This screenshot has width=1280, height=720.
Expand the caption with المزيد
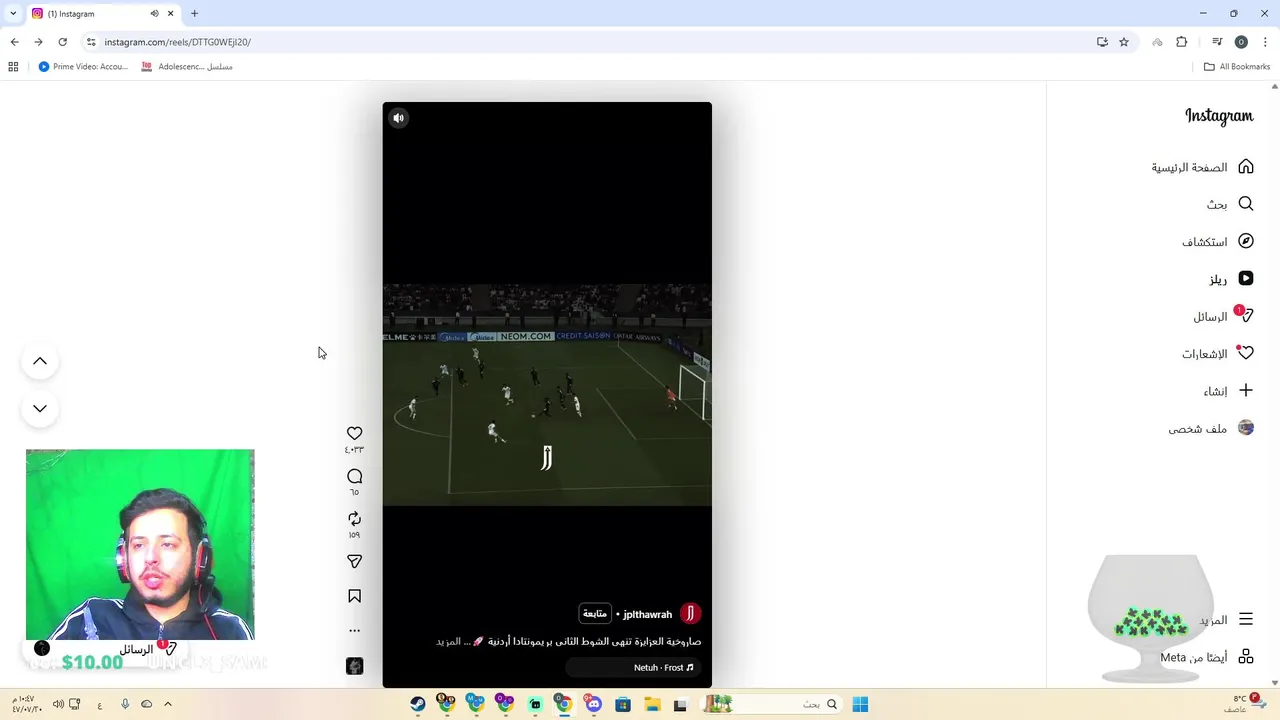pyautogui.click(x=447, y=641)
